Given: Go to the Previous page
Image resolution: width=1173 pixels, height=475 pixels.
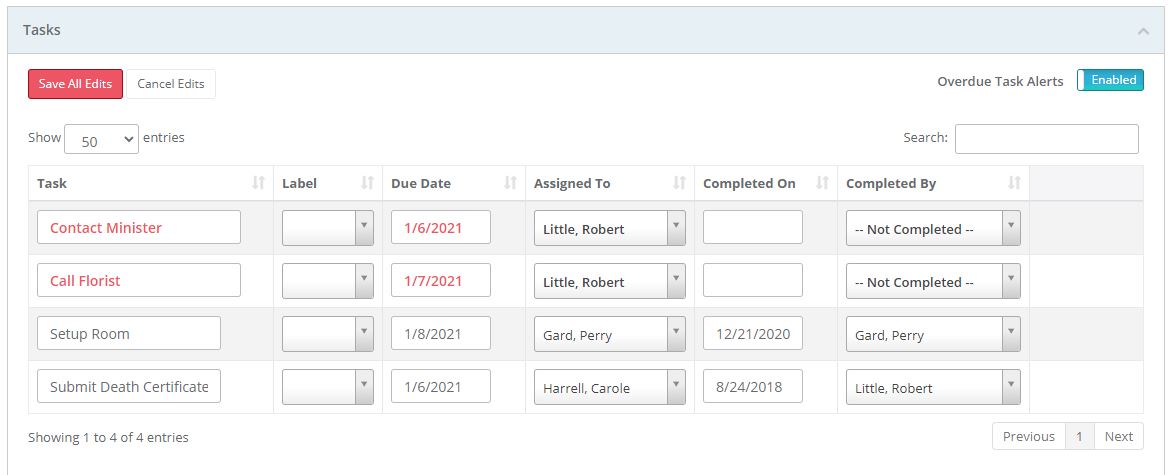Looking at the screenshot, I should click(x=1028, y=436).
